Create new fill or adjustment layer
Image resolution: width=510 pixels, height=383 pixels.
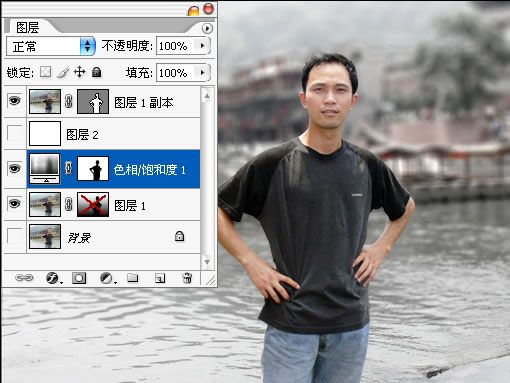tap(107, 278)
